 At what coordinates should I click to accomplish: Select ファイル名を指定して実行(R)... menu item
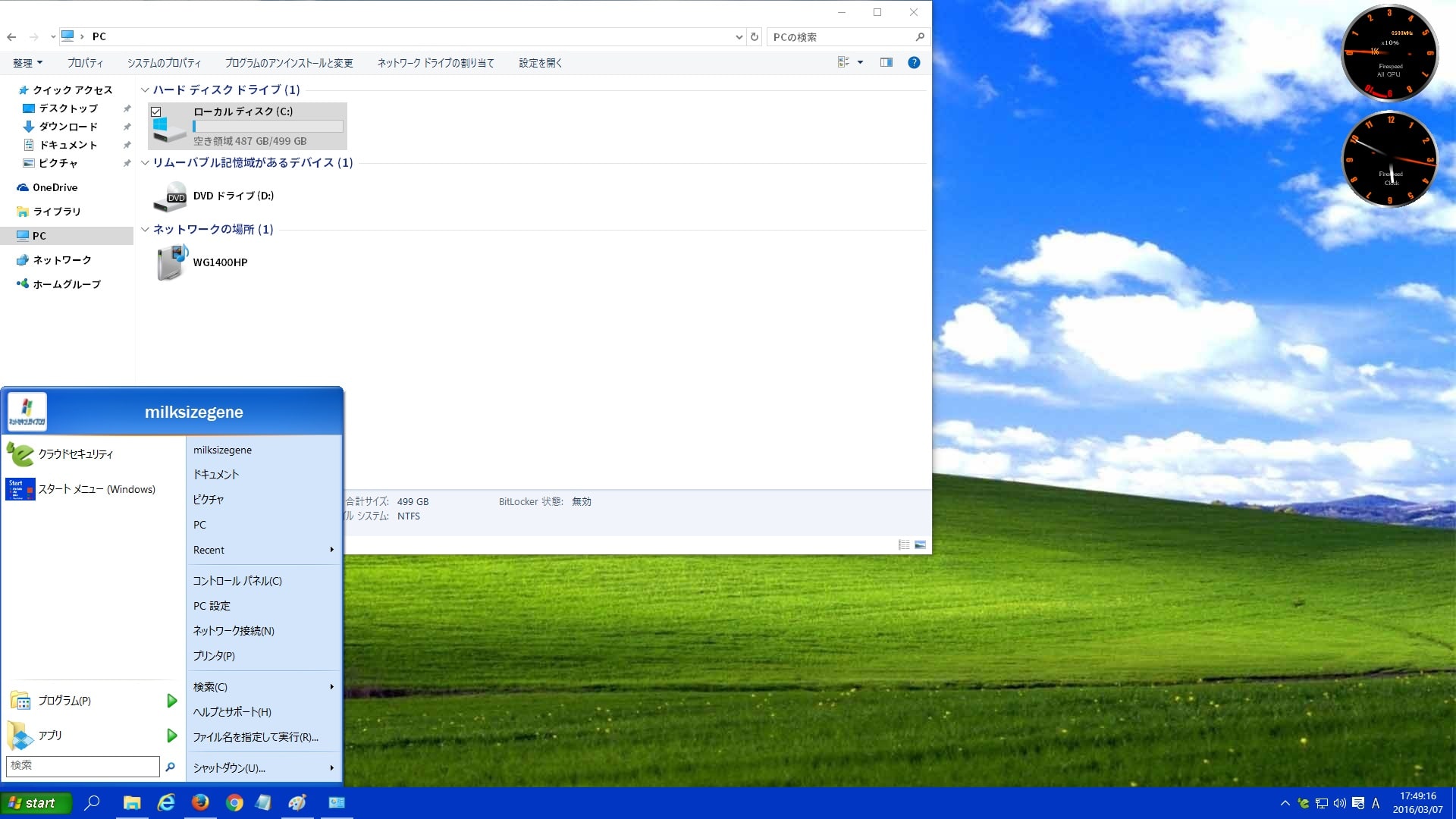click(255, 737)
